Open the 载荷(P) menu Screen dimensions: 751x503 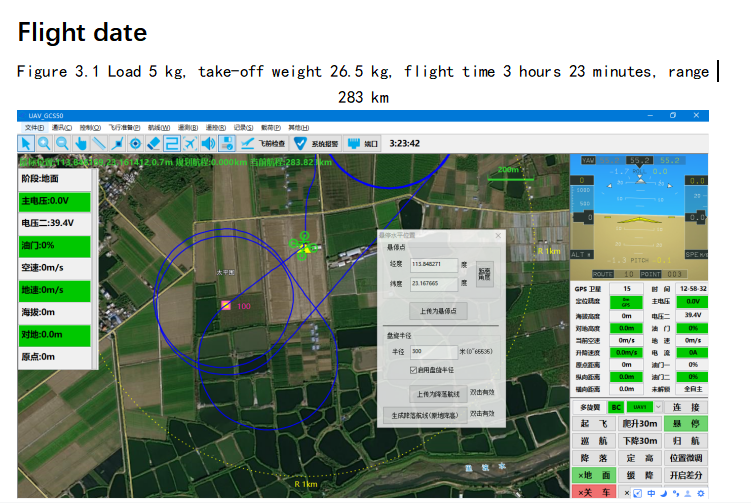click(x=271, y=128)
